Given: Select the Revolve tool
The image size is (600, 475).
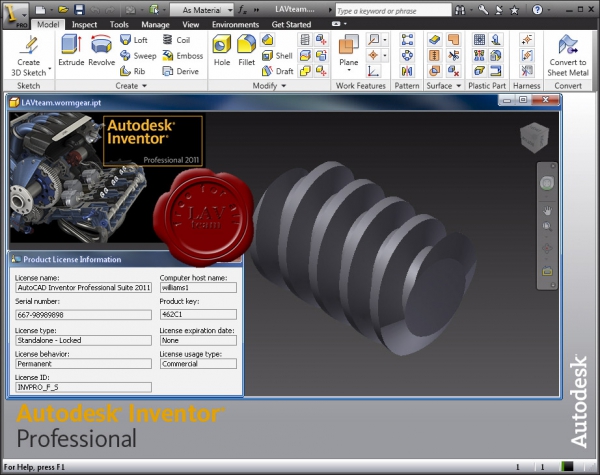Looking at the screenshot, I should coord(101,50).
